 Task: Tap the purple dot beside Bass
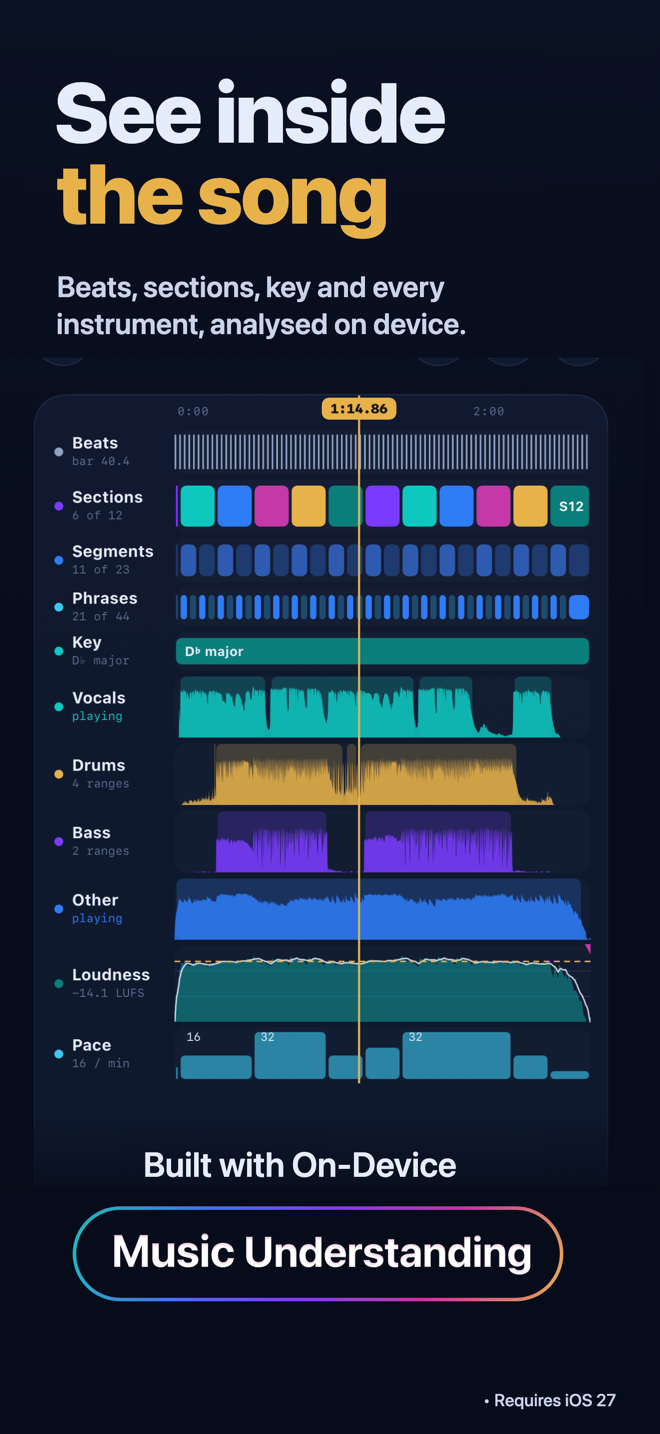click(59, 841)
